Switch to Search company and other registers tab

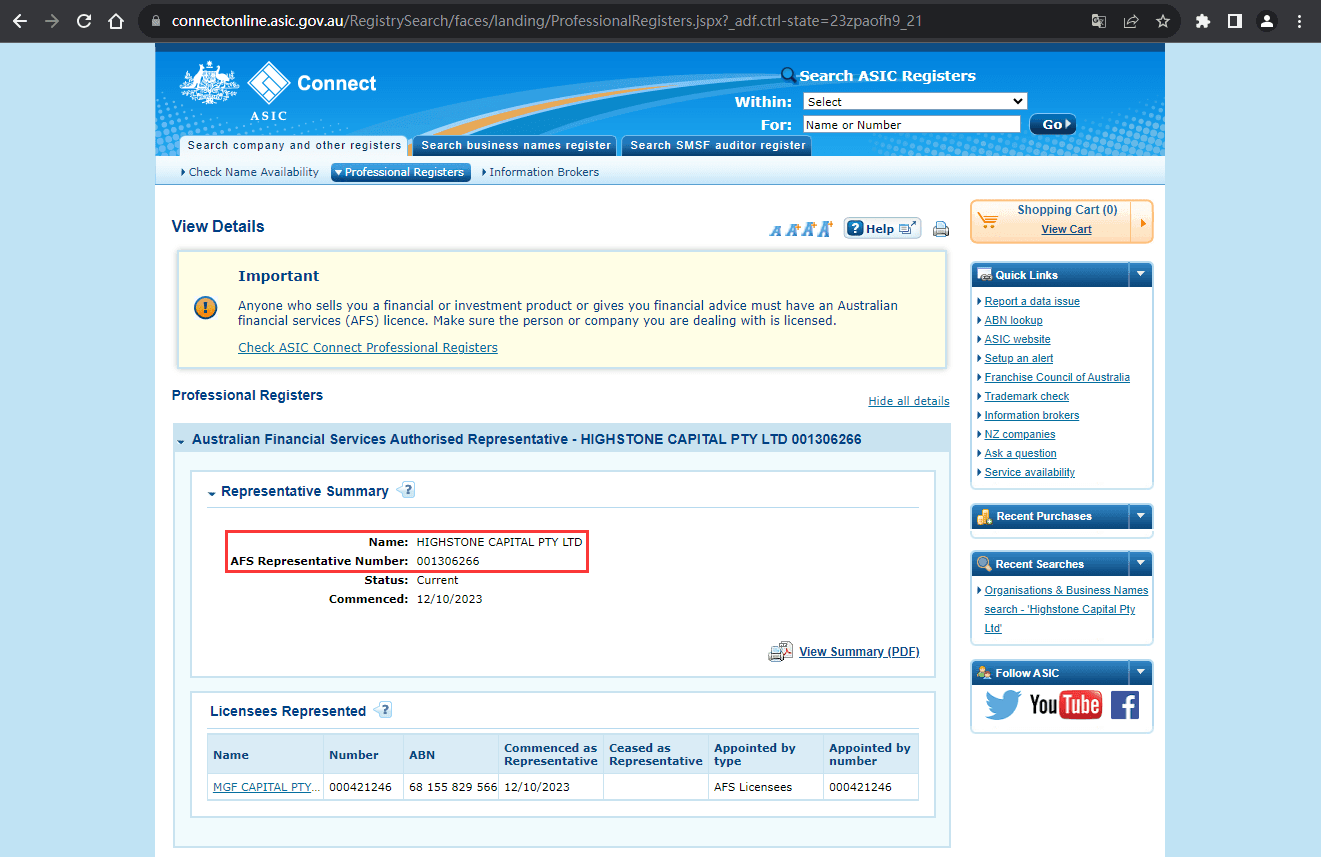[x=294, y=146]
